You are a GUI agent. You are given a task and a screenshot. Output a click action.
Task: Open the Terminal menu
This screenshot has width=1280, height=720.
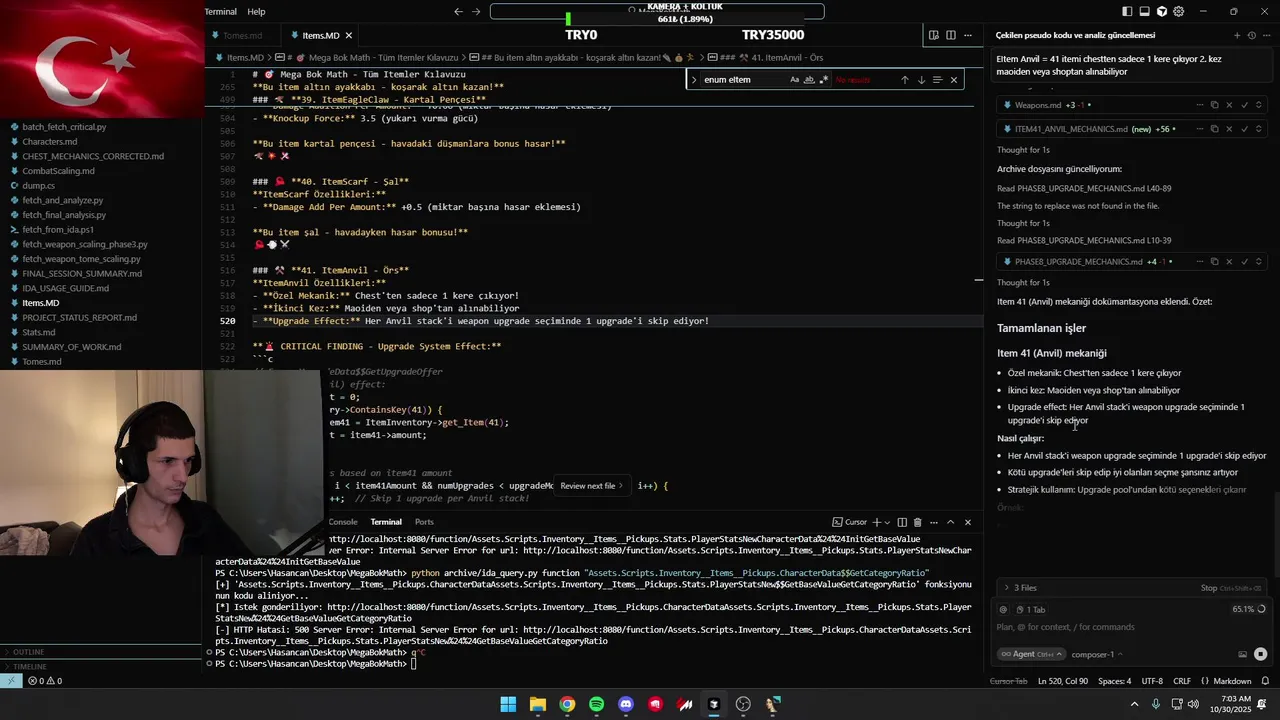(x=221, y=11)
